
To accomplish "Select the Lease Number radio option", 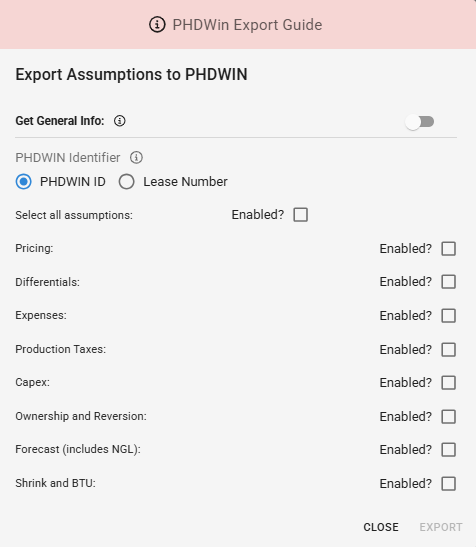I will click(126, 181).
